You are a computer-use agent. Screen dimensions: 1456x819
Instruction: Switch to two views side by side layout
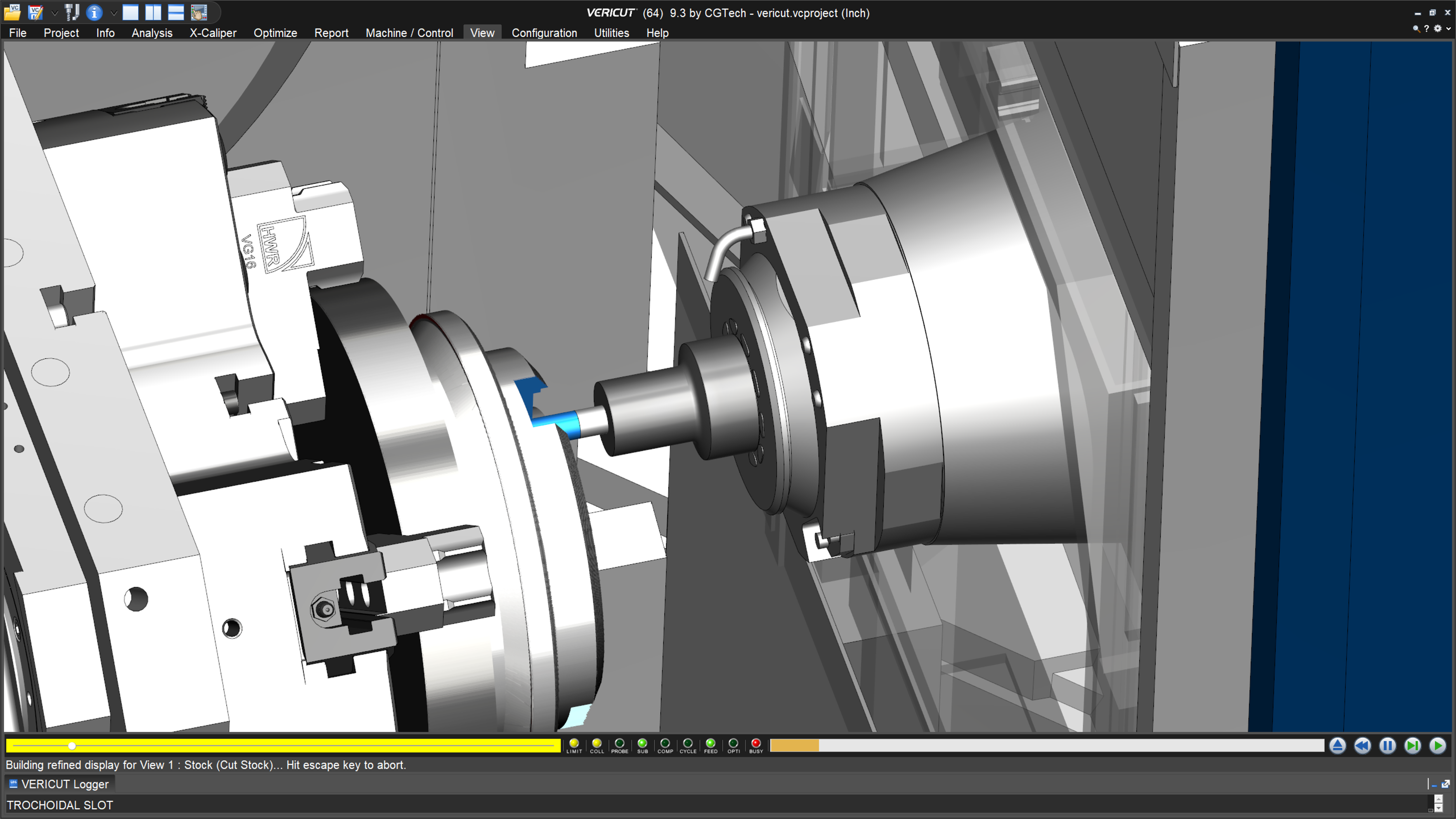tap(153, 12)
